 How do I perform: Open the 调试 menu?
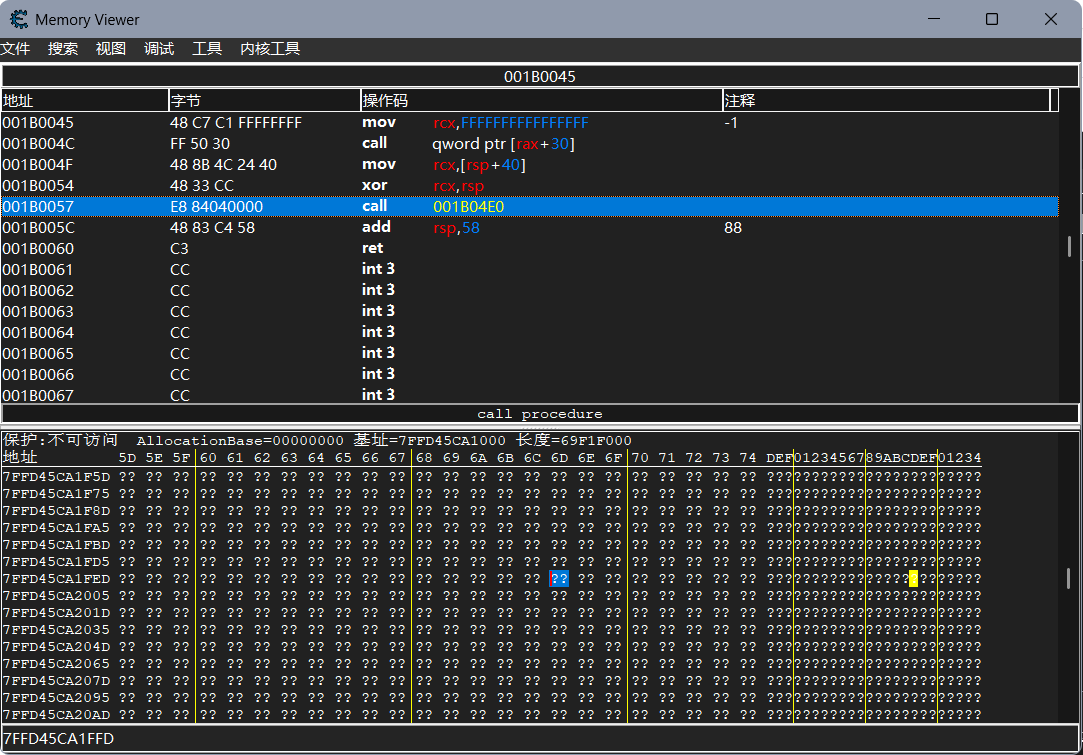point(159,49)
